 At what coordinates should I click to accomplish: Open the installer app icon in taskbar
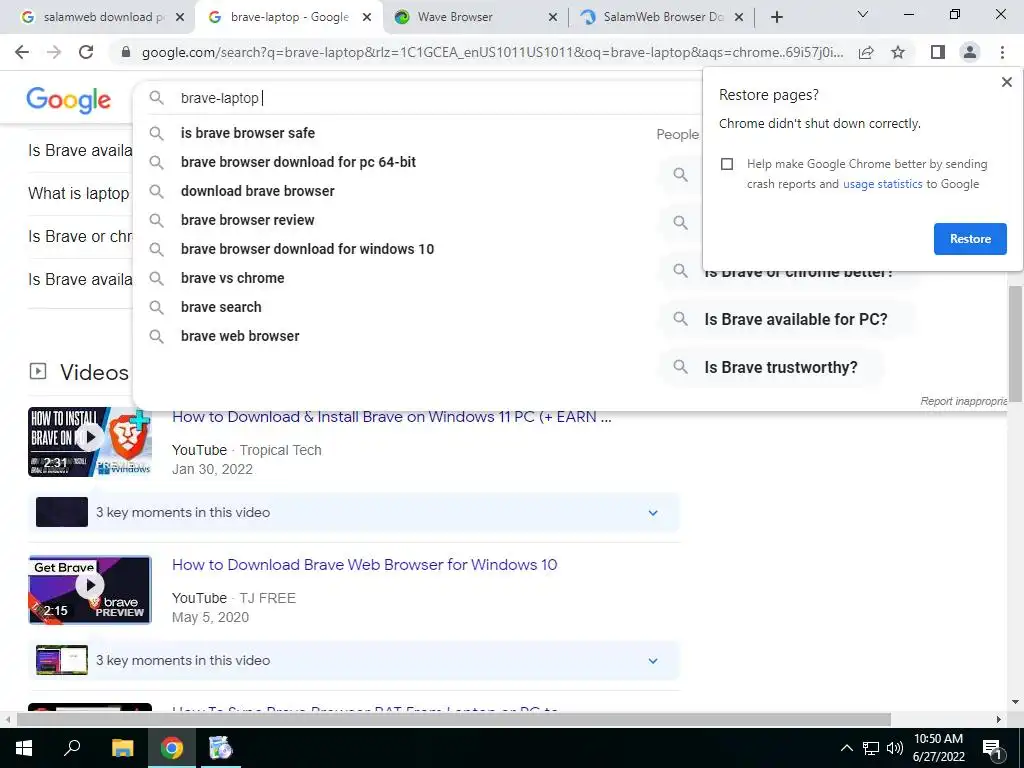click(x=220, y=748)
